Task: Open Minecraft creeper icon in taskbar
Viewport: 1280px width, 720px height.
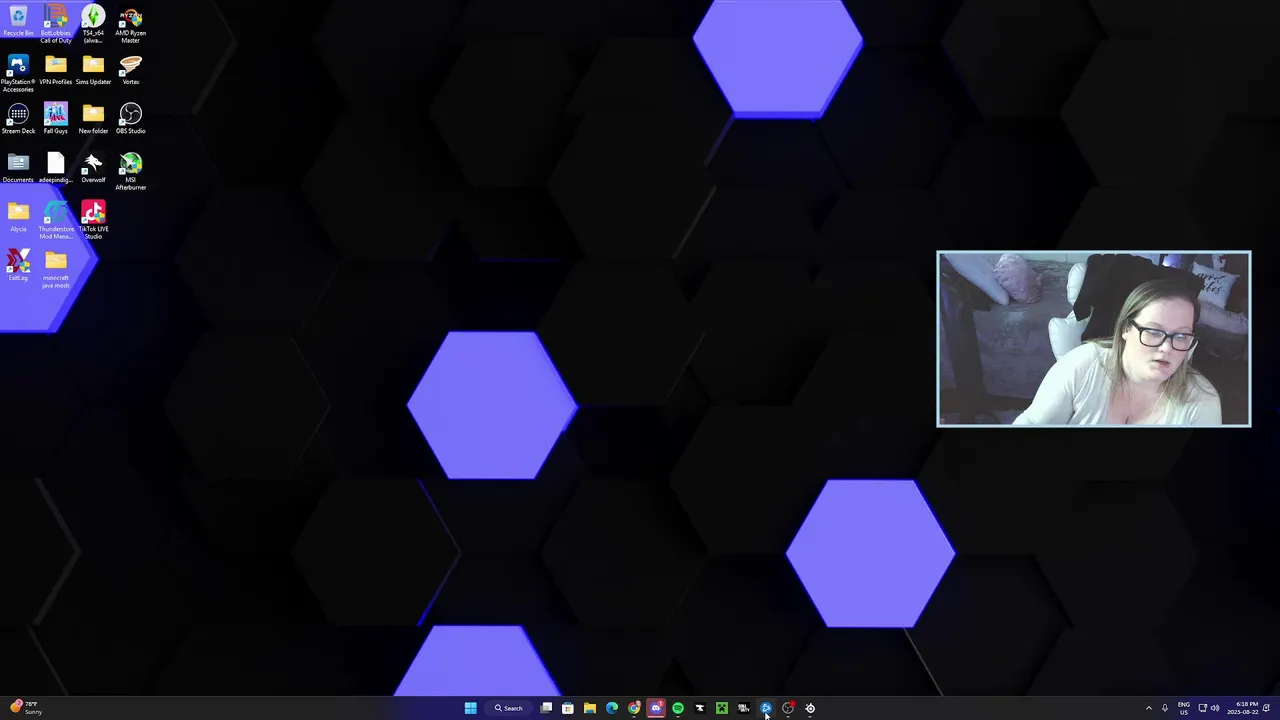Action: click(x=721, y=708)
